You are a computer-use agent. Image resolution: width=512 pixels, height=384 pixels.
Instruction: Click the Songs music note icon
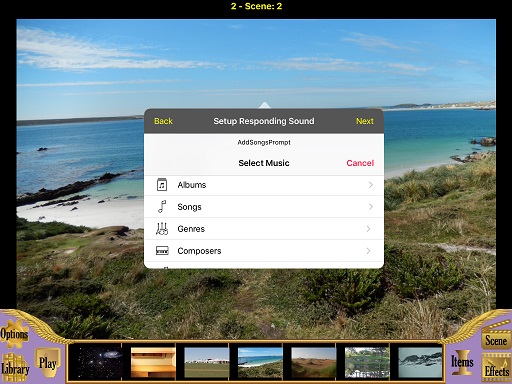click(x=162, y=207)
